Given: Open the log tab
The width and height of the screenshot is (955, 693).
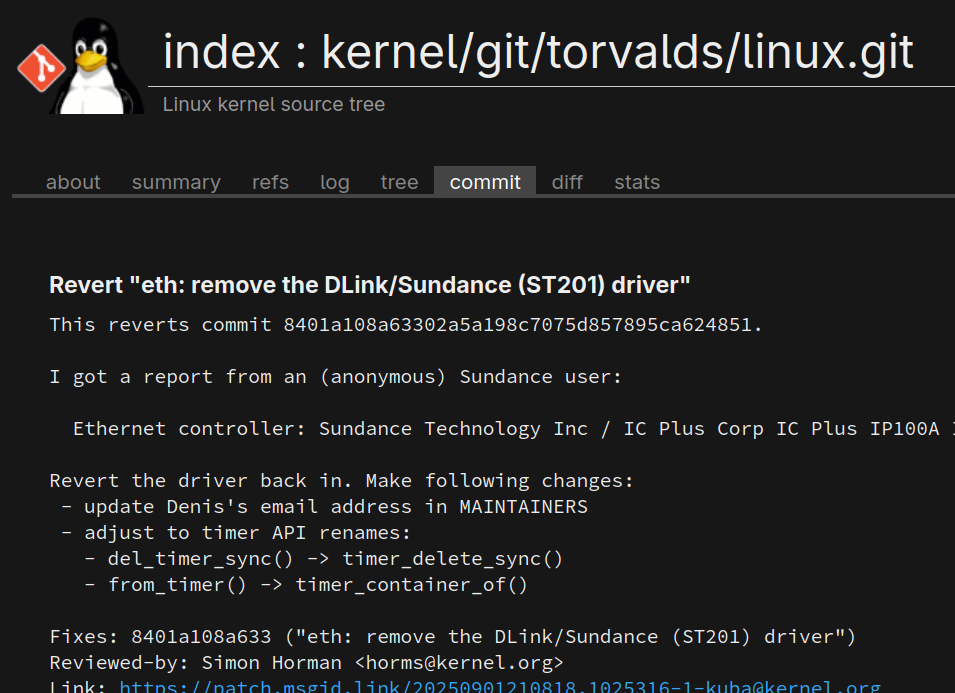Looking at the screenshot, I should 334,182.
